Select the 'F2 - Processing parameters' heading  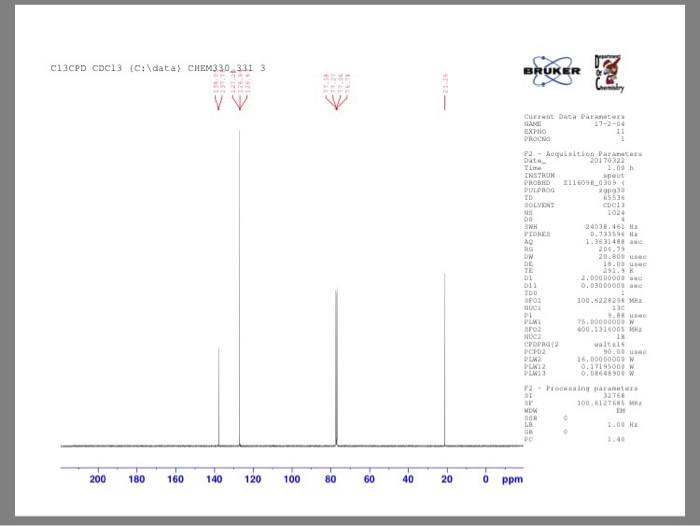click(581, 388)
